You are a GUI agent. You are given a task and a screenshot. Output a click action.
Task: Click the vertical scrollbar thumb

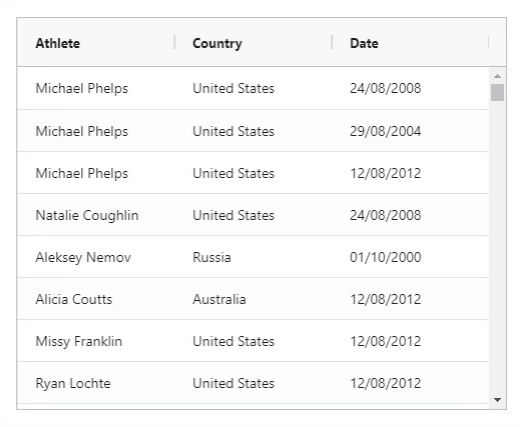(x=497, y=93)
